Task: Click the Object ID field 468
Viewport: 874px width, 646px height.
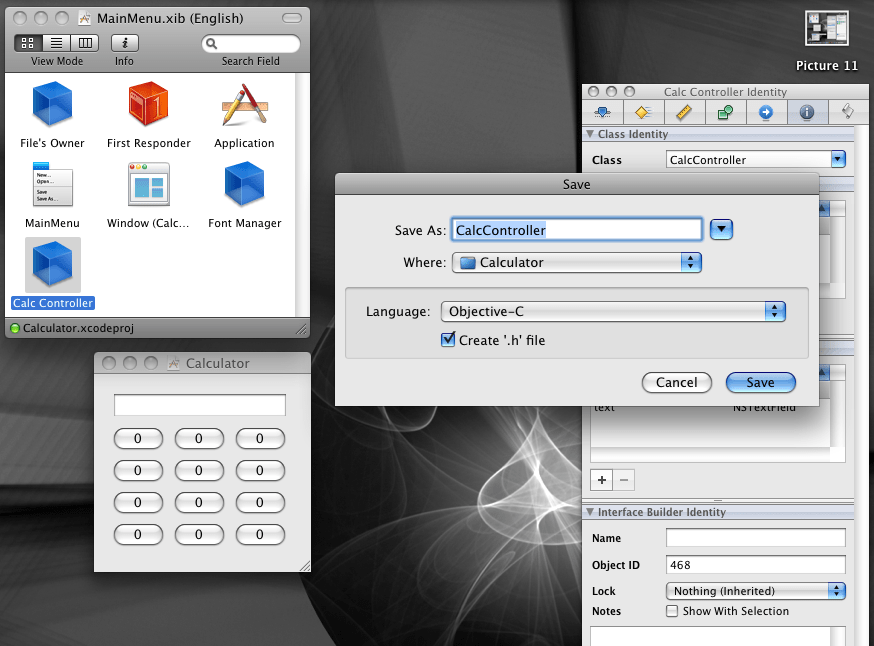Action: [755, 565]
